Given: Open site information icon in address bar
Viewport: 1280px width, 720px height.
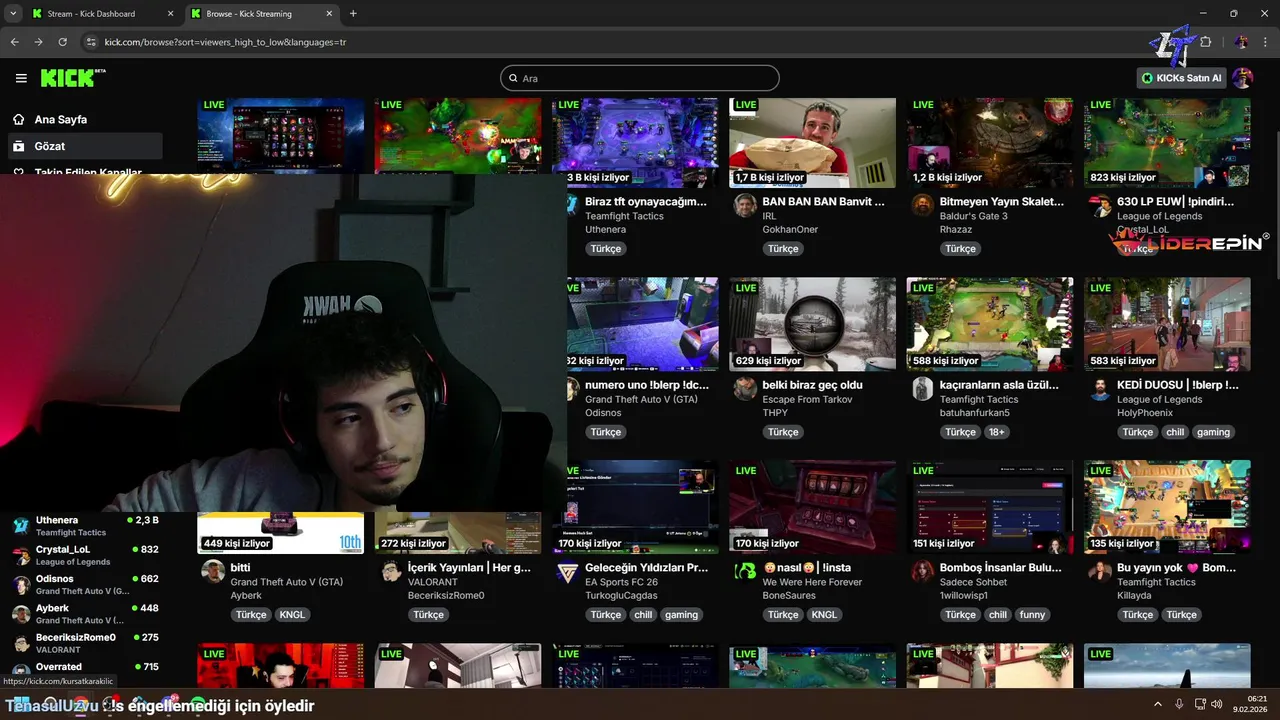Looking at the screenshot, I should 91,42.
